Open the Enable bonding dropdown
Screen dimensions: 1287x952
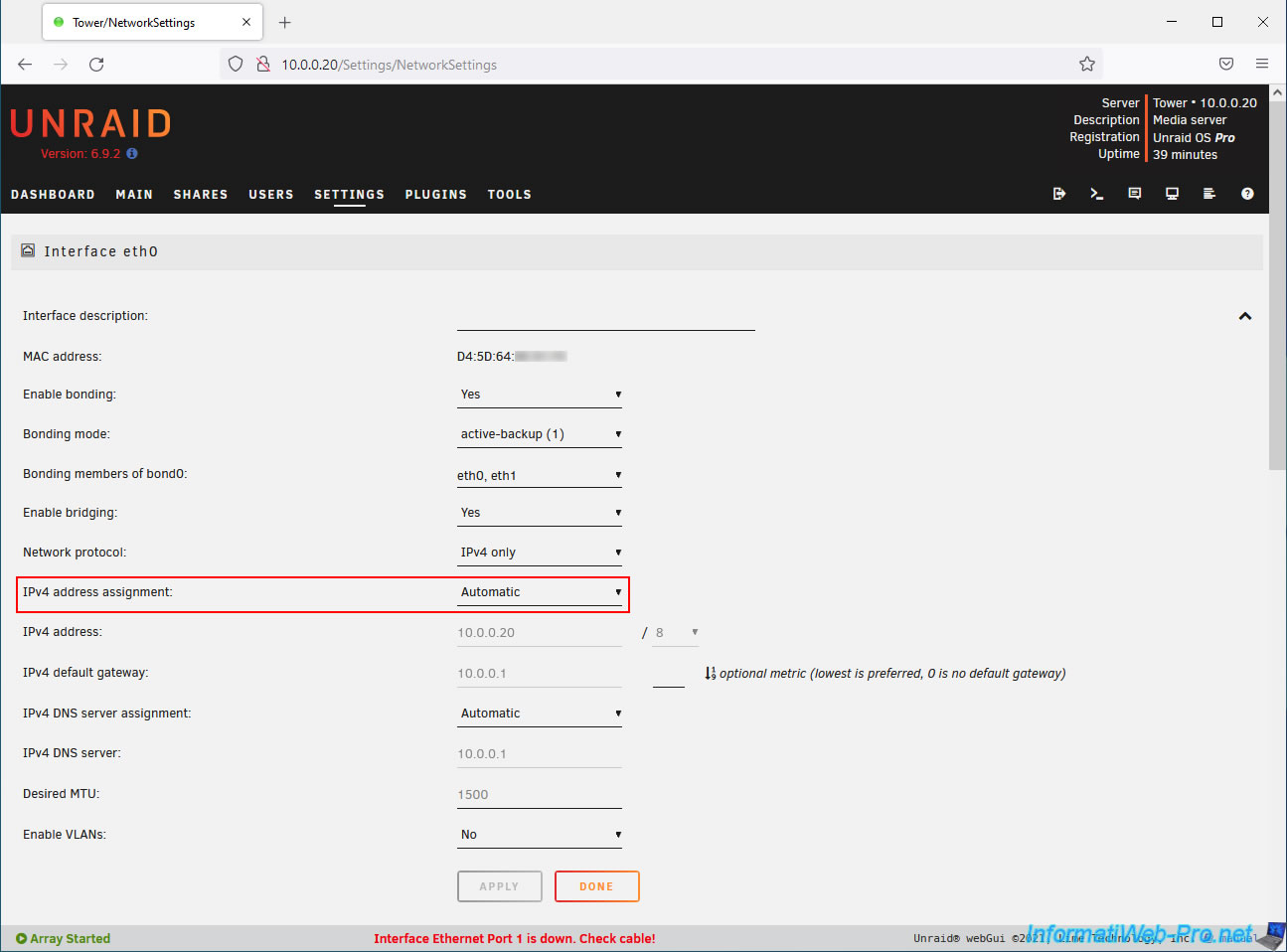coord(540,395)
